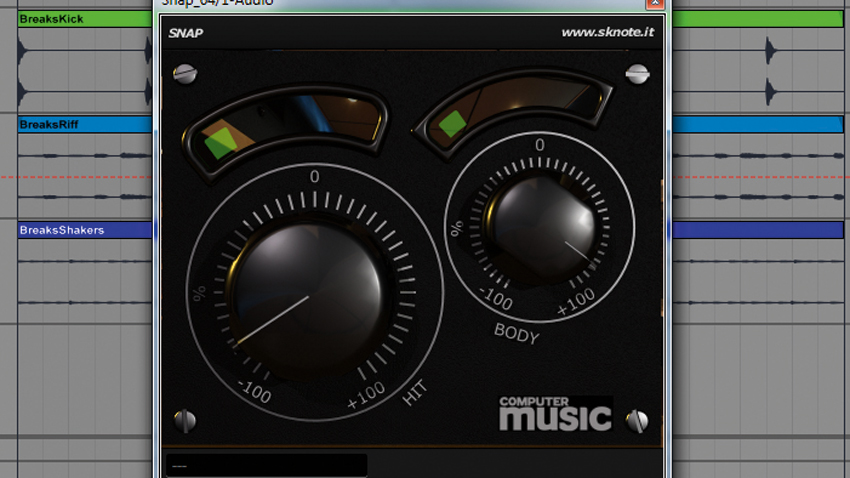Select the BreaksShakers track header
Viewport: 850px width, 478px height.
pyautogui.click(x=85, y=230)
